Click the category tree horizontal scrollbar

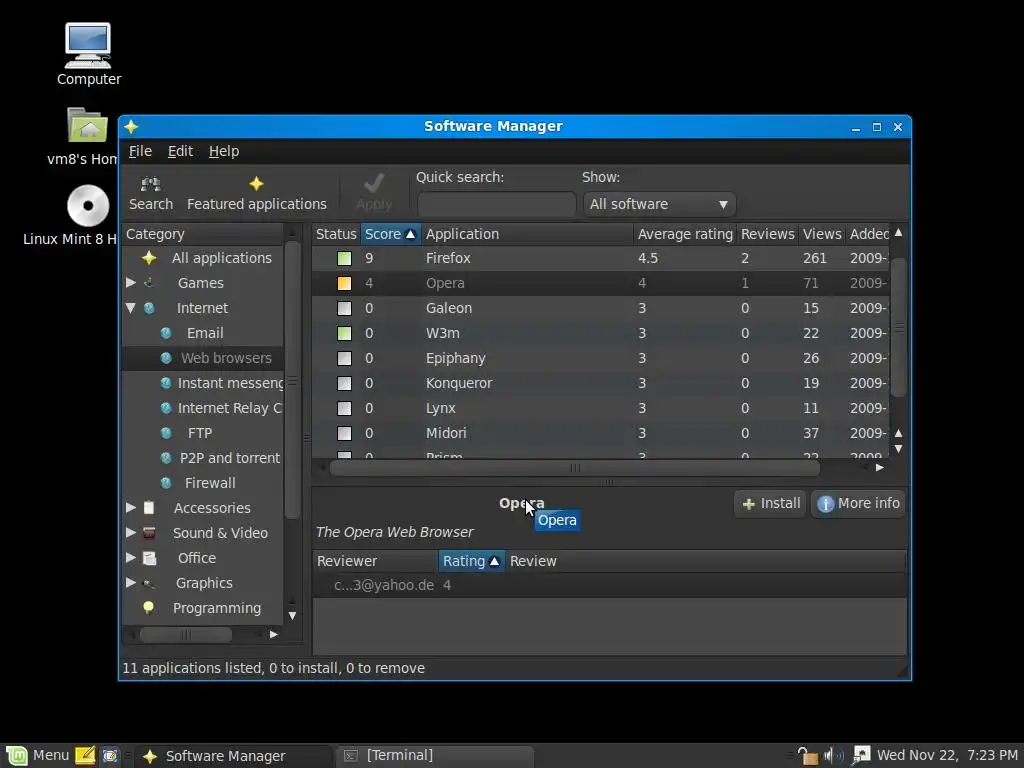pos(186,634)
